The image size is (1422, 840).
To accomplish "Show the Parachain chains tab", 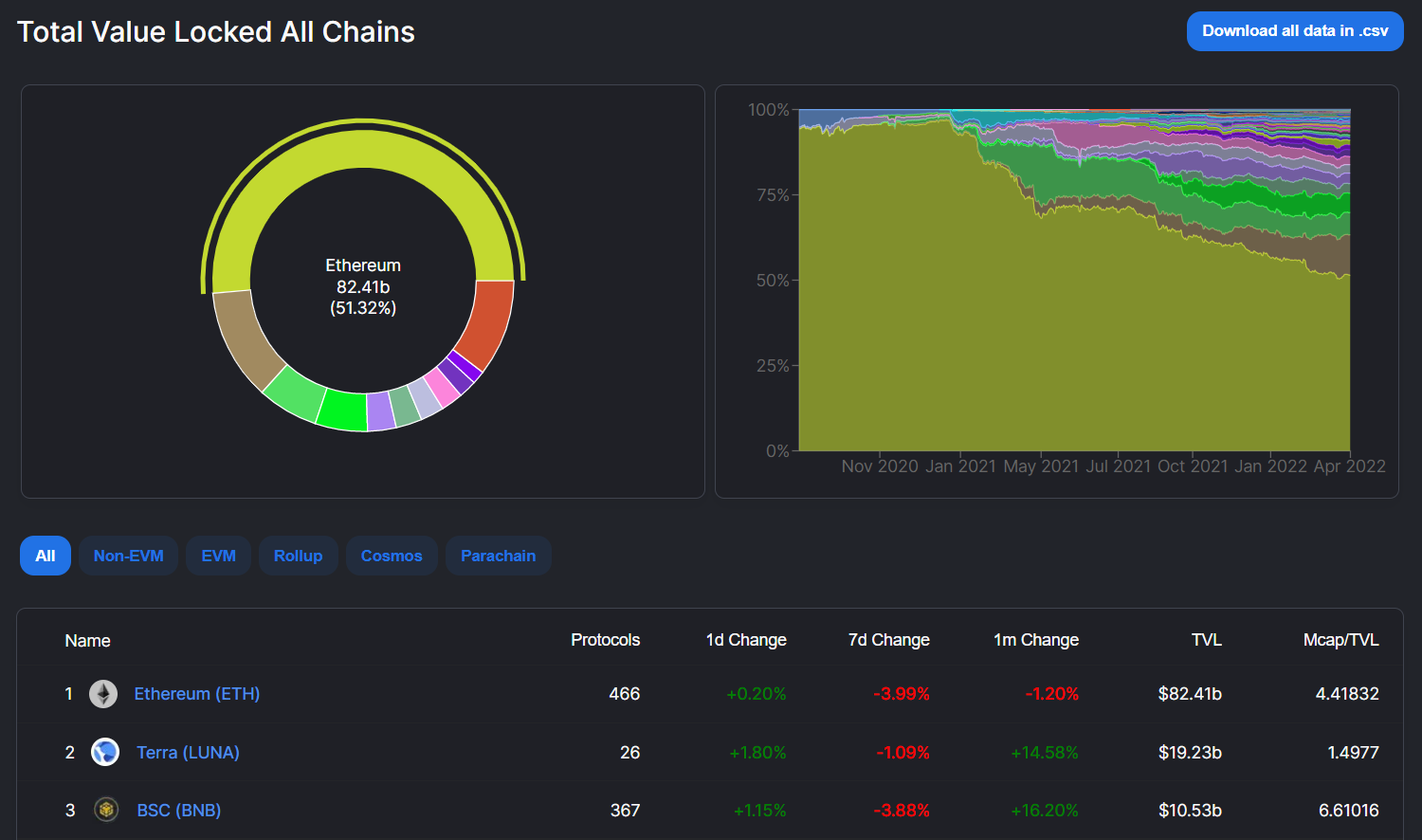I will [x=498, y=556].
